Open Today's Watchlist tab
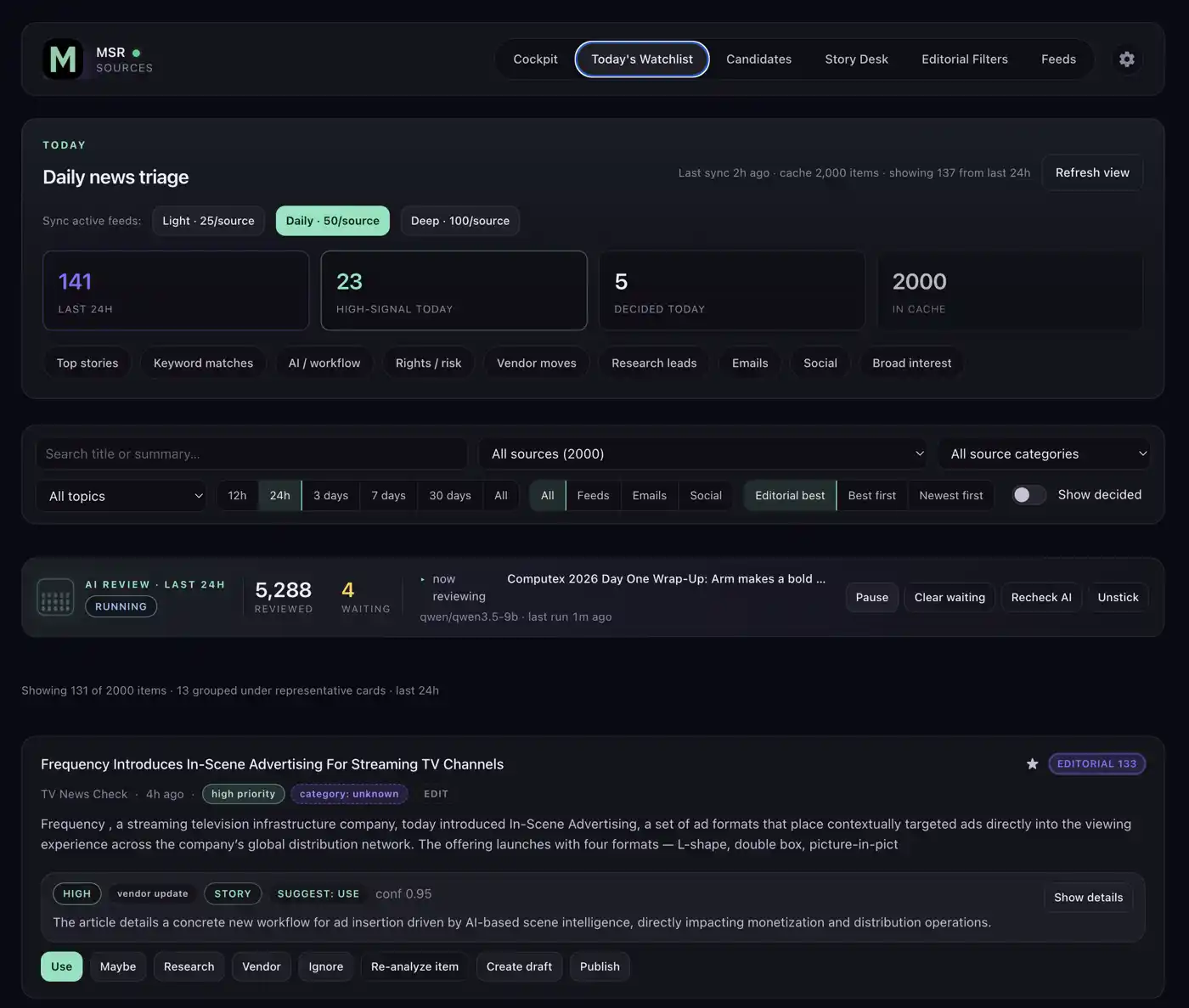The height and width of the screenshot is (1008, 1189). click(642, 59)
